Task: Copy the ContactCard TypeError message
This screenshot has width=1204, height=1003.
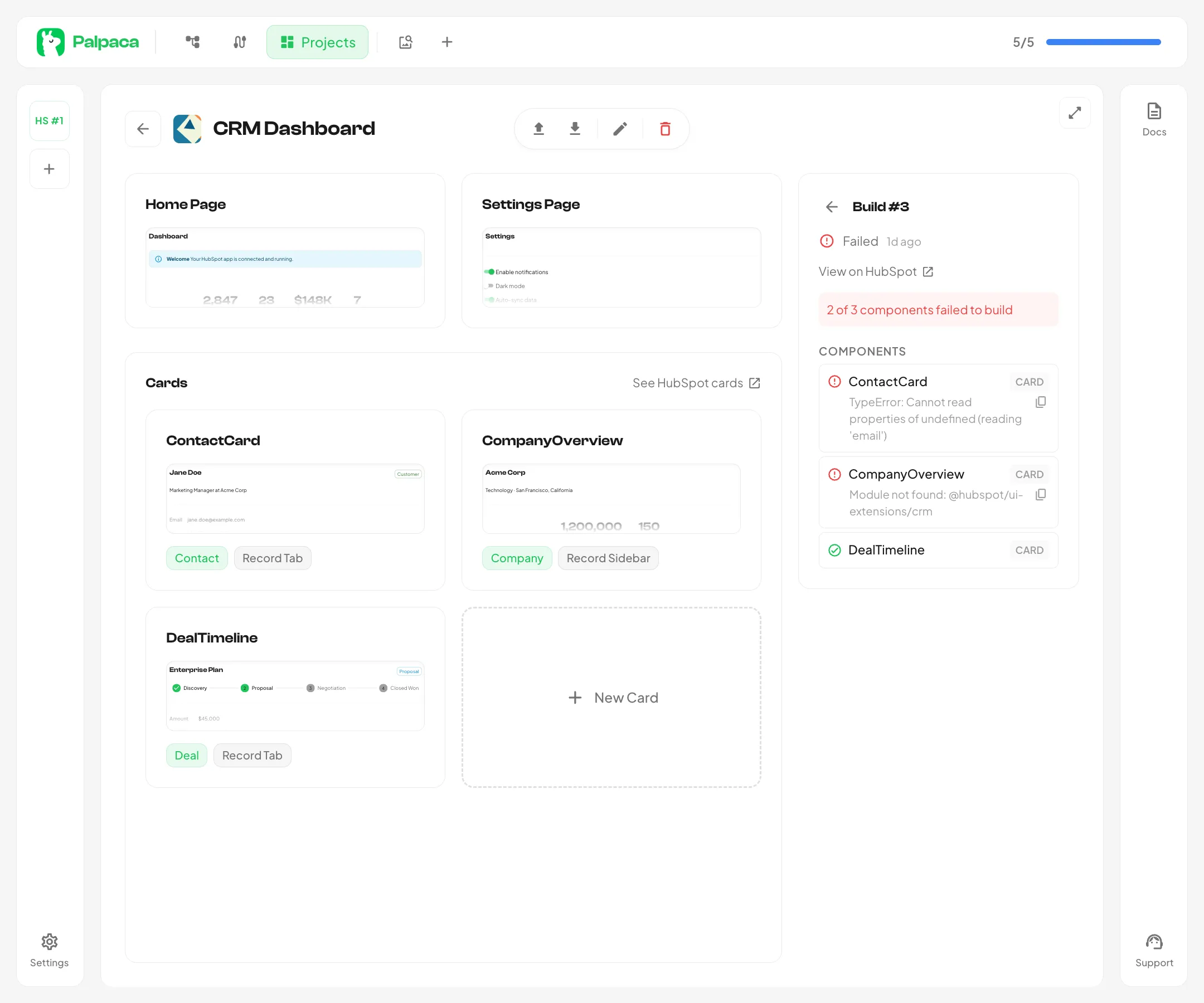Action: (1041, 402)
